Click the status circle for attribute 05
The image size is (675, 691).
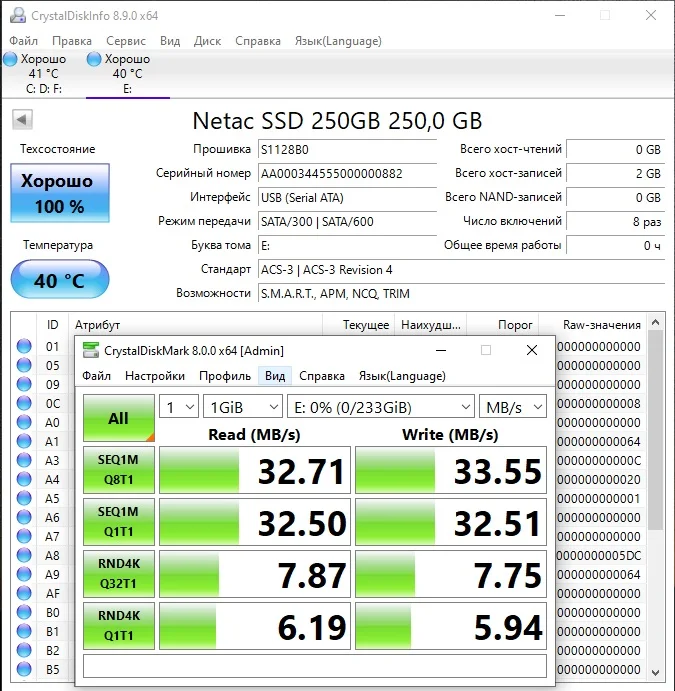click(24, 365)
